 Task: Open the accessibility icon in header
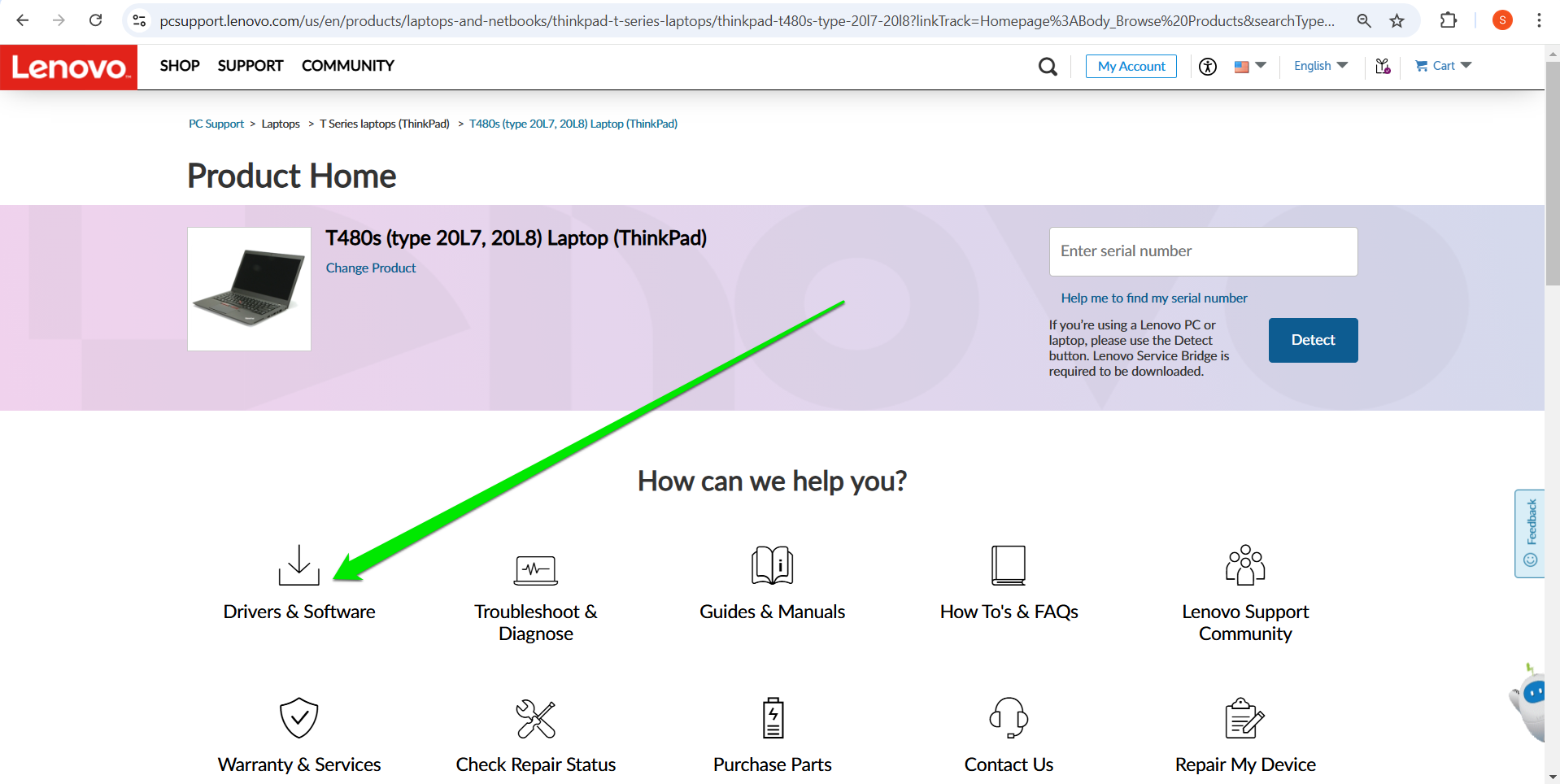coord(1208,67)
